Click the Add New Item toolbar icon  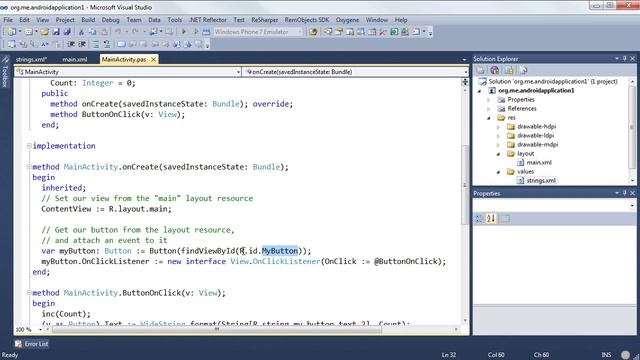click(x=28, y=31)
